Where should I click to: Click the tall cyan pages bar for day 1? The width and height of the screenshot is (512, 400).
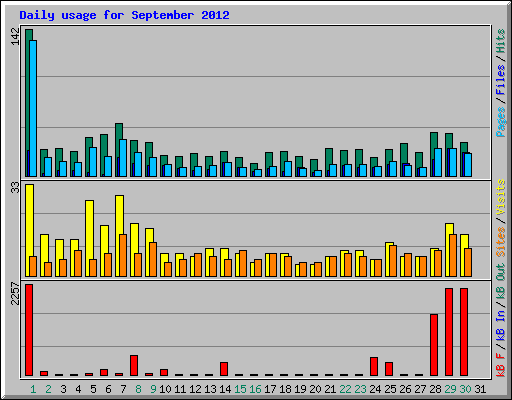click(33, 108)
